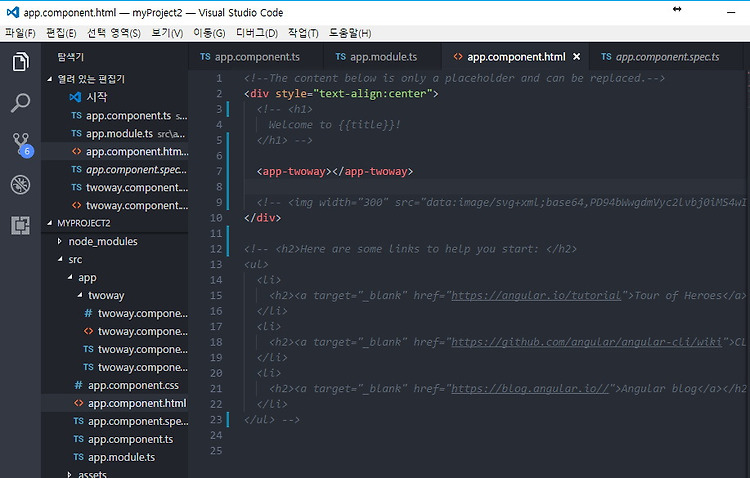
Task: Select 시작 in open editors
Action: [115, 97]
